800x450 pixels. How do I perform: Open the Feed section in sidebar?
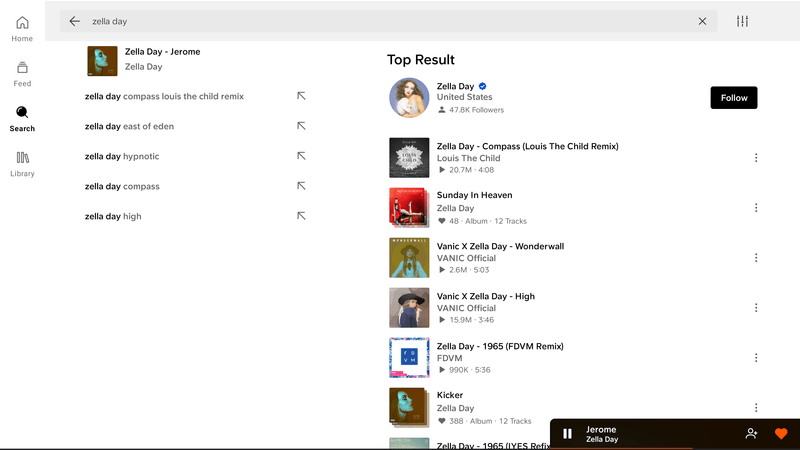click(x=22, y=74)
